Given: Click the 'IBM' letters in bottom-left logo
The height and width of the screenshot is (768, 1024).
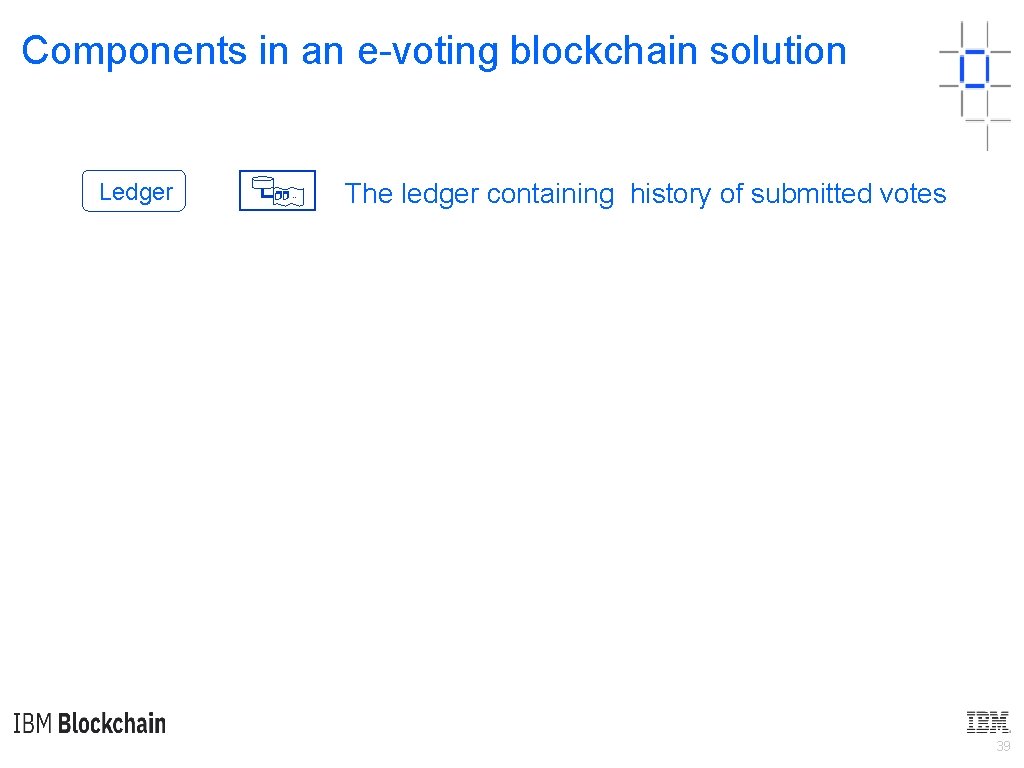Looking at the screenshot, I should coord(32,723).
